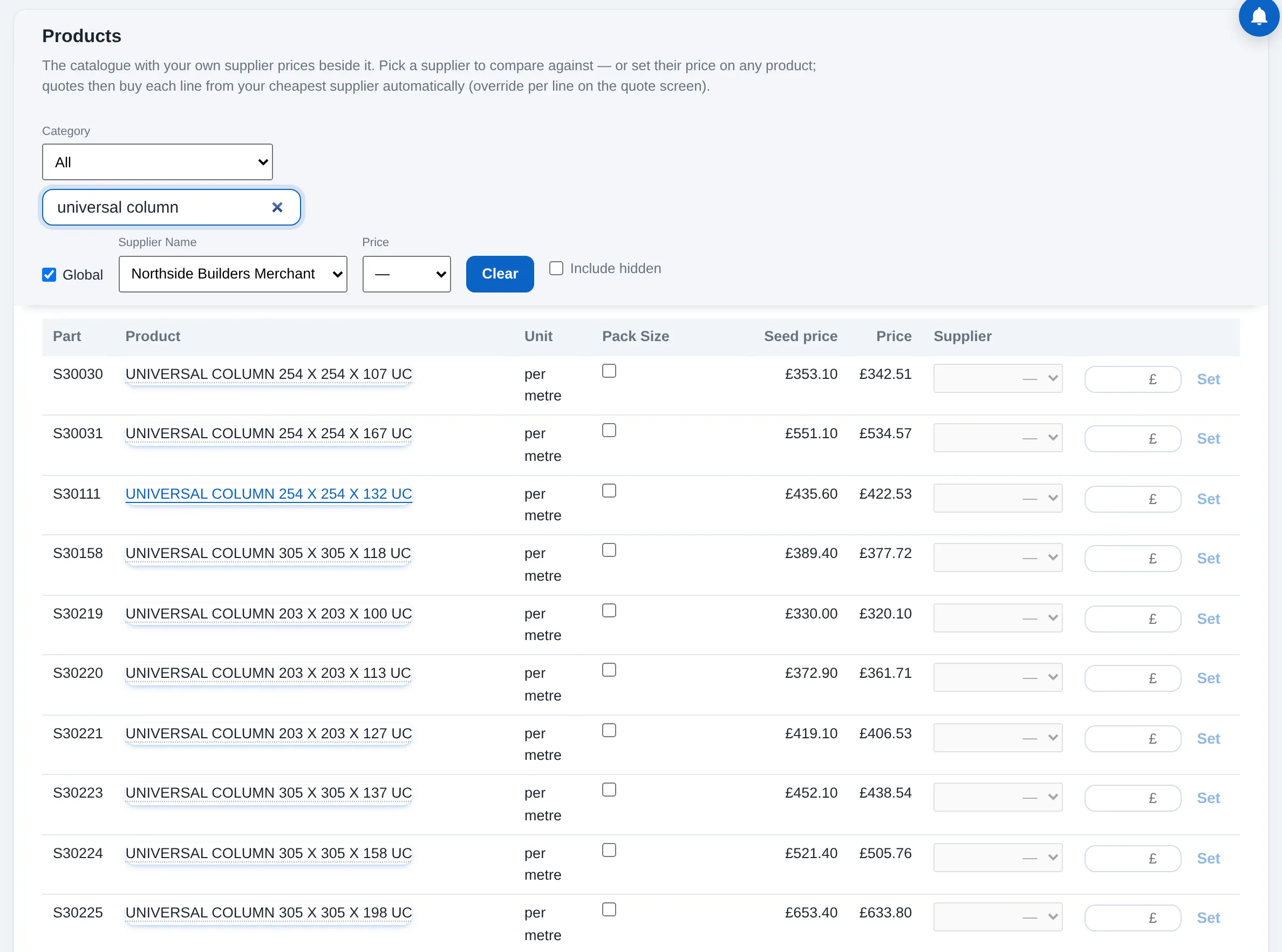Open the supplier dropdown in row S30158
The image size is (1282, 952).
998,558
